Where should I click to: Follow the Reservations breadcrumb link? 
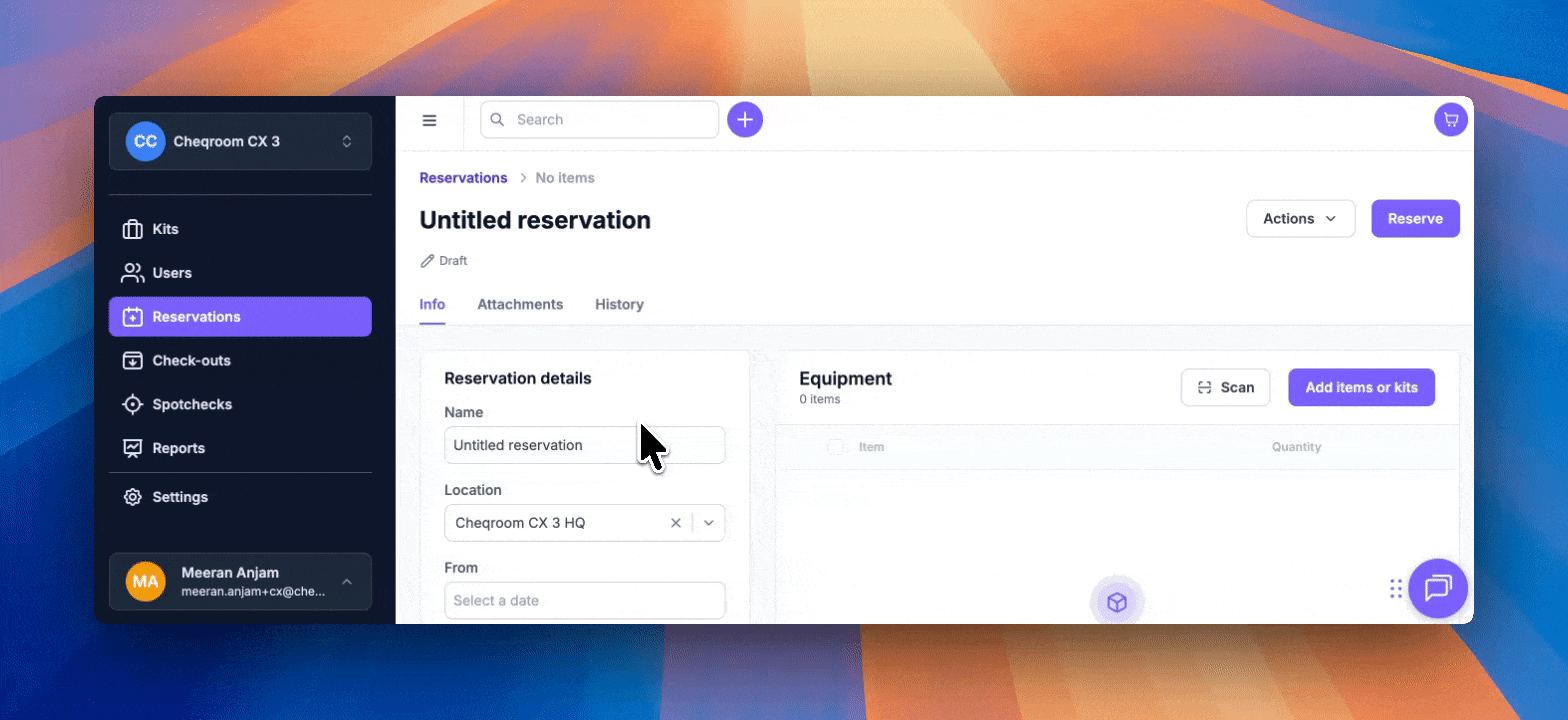[x=463, y=178]
